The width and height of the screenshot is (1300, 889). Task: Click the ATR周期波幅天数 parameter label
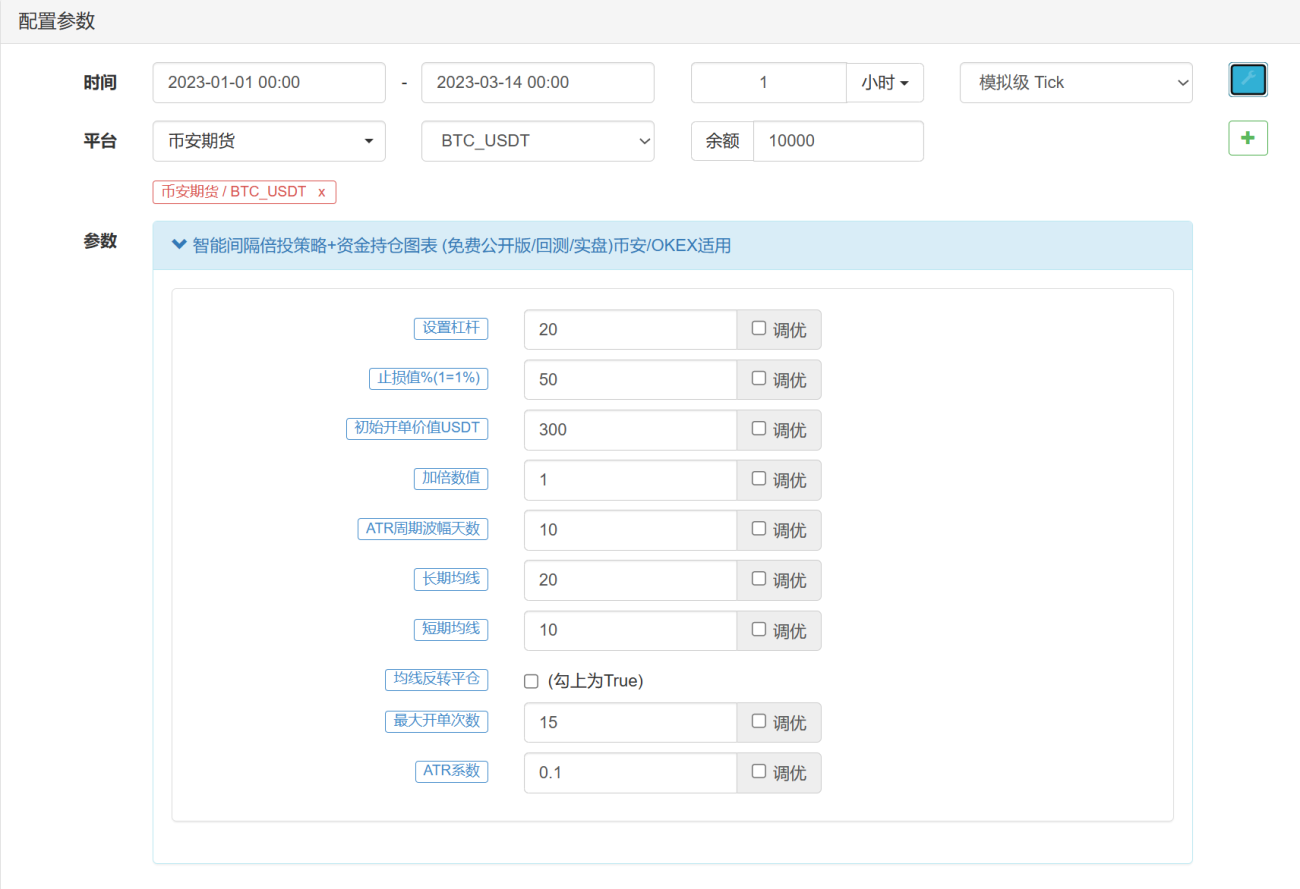(x=423, y=529)
